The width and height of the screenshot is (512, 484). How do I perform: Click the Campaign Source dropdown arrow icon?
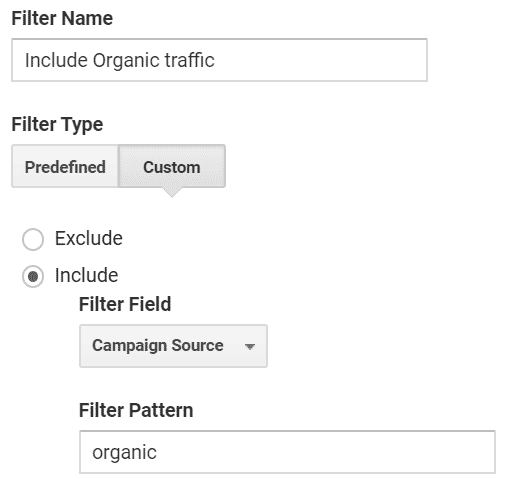[x=249, y=347]
